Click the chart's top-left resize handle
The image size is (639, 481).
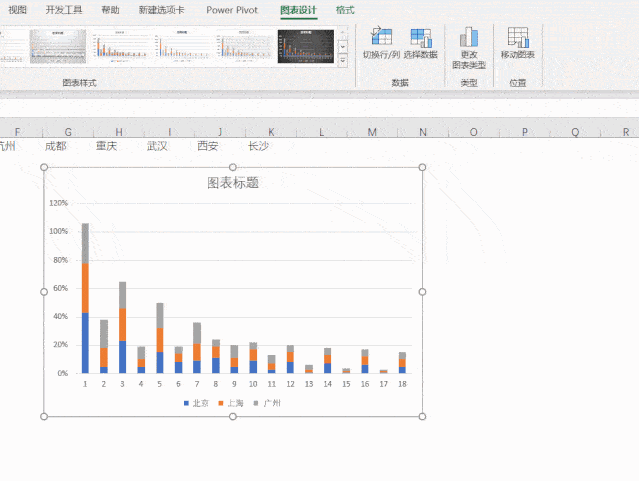(x=44, y=167)
